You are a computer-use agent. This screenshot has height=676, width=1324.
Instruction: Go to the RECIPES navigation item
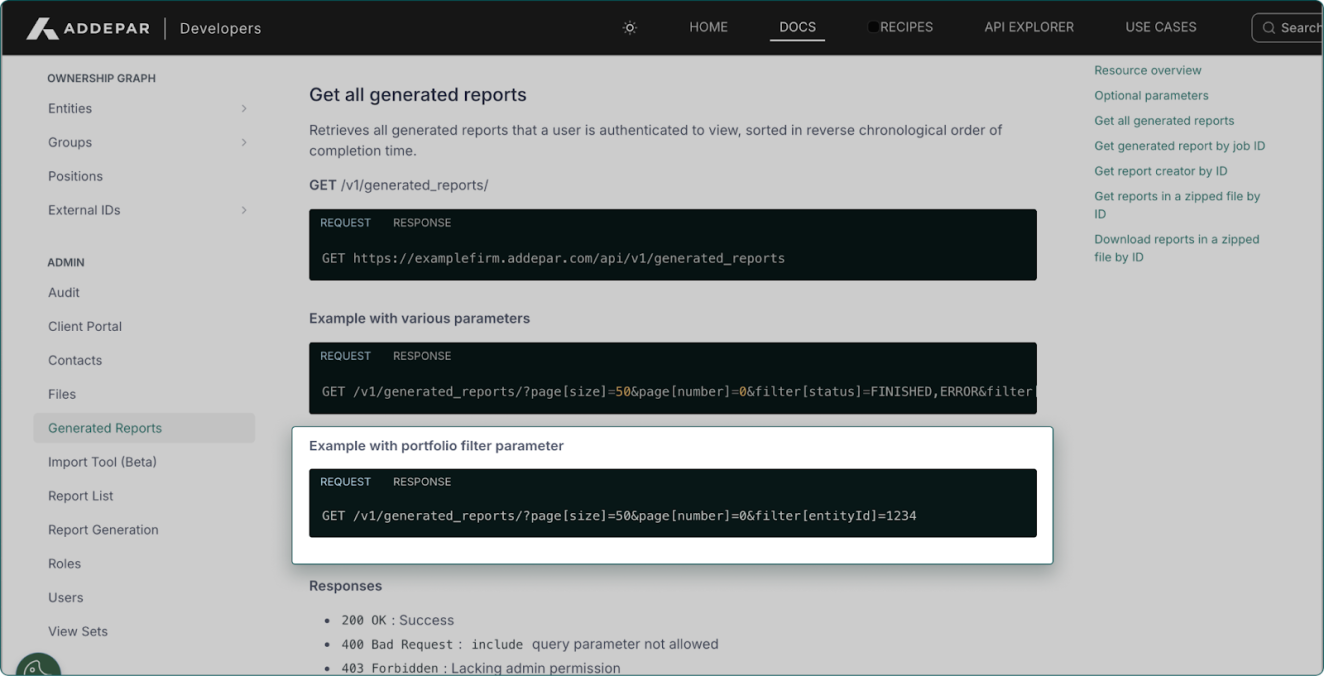coord(905,27)
